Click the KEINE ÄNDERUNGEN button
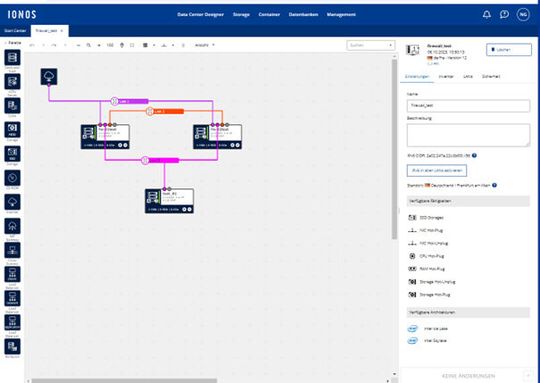540x383 pixels. [x=468, y=376]
